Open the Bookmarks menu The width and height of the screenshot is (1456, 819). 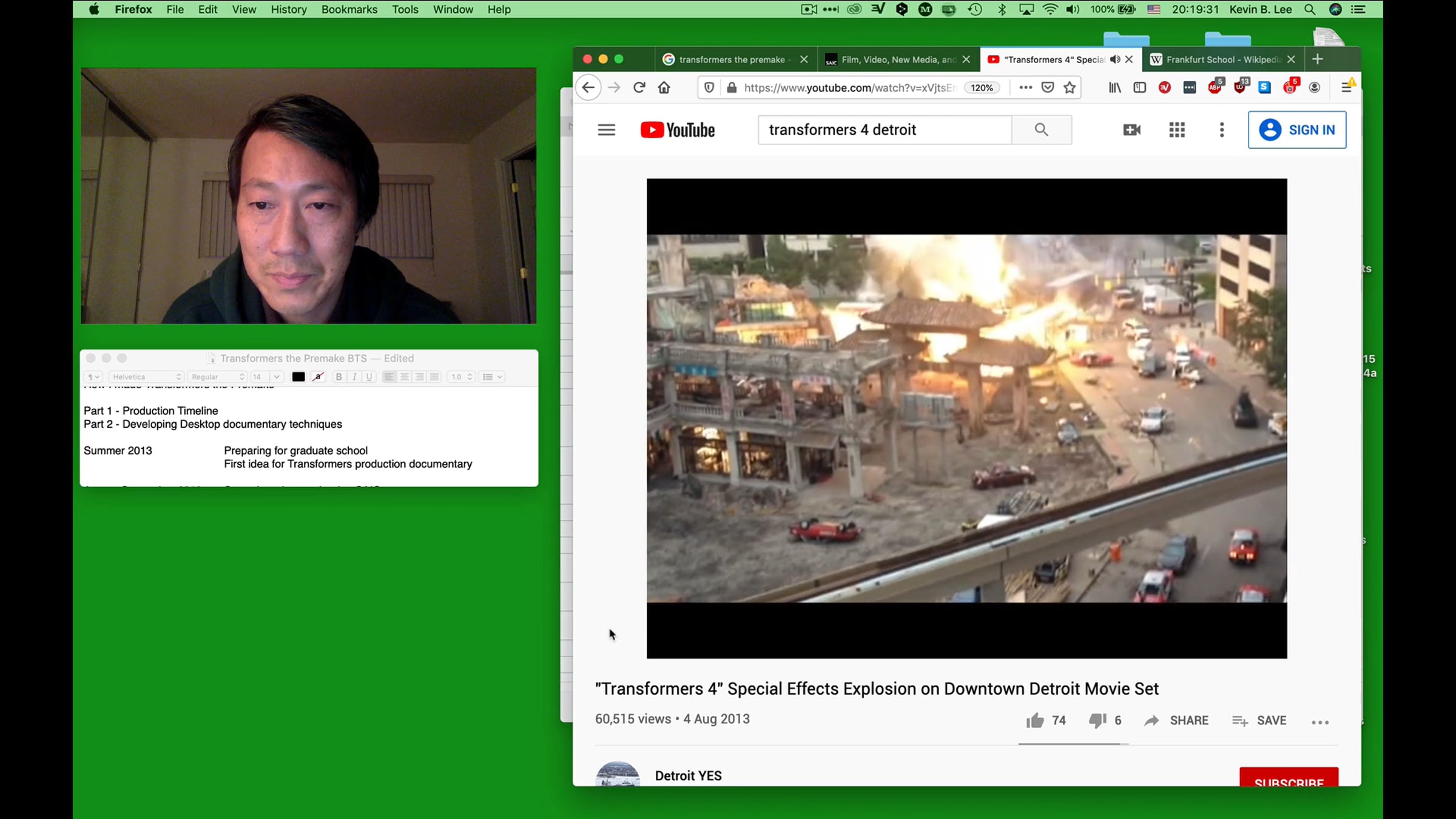349,9
